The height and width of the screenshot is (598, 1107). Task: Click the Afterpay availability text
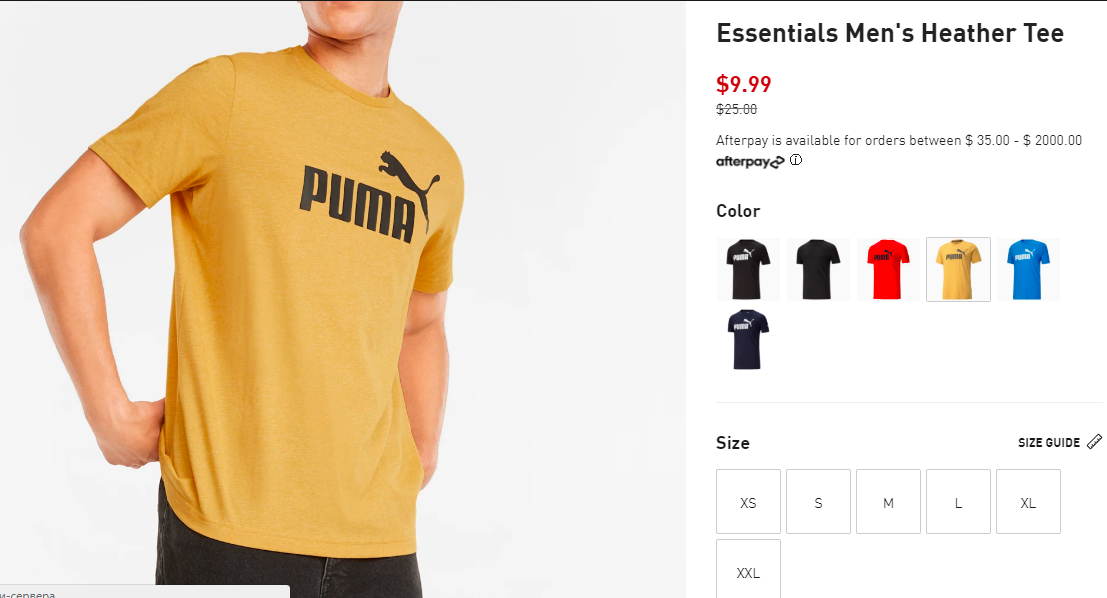(x=899, y=140)
